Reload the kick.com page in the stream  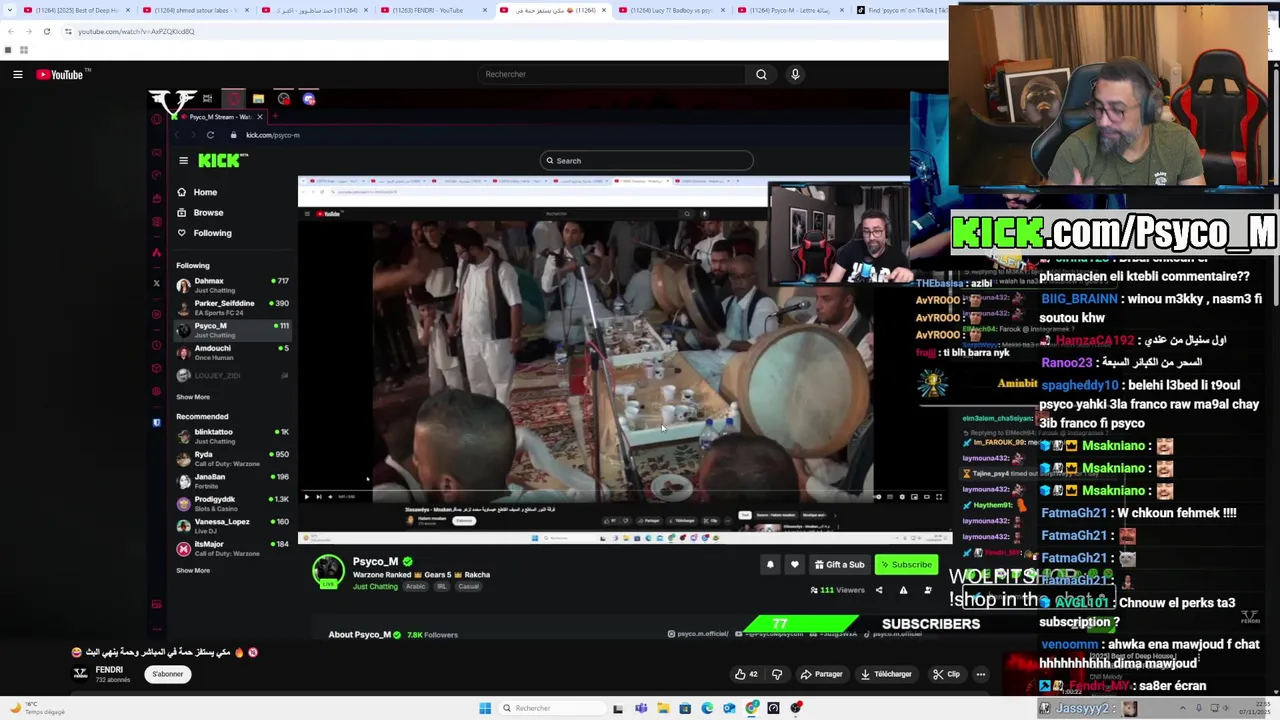(210, 135)
